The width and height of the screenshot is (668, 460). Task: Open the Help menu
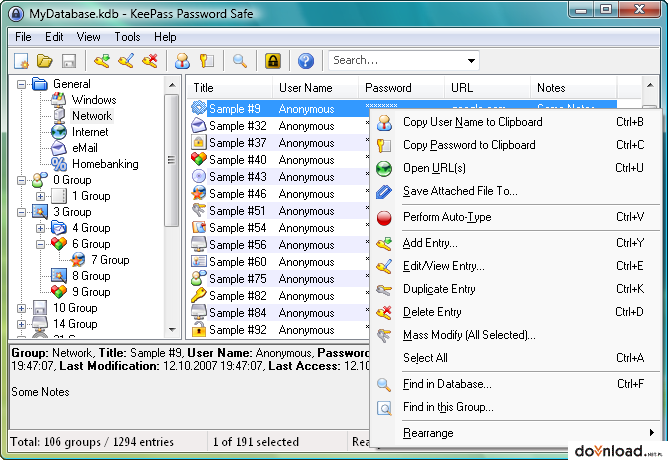[x=165, y=37]
